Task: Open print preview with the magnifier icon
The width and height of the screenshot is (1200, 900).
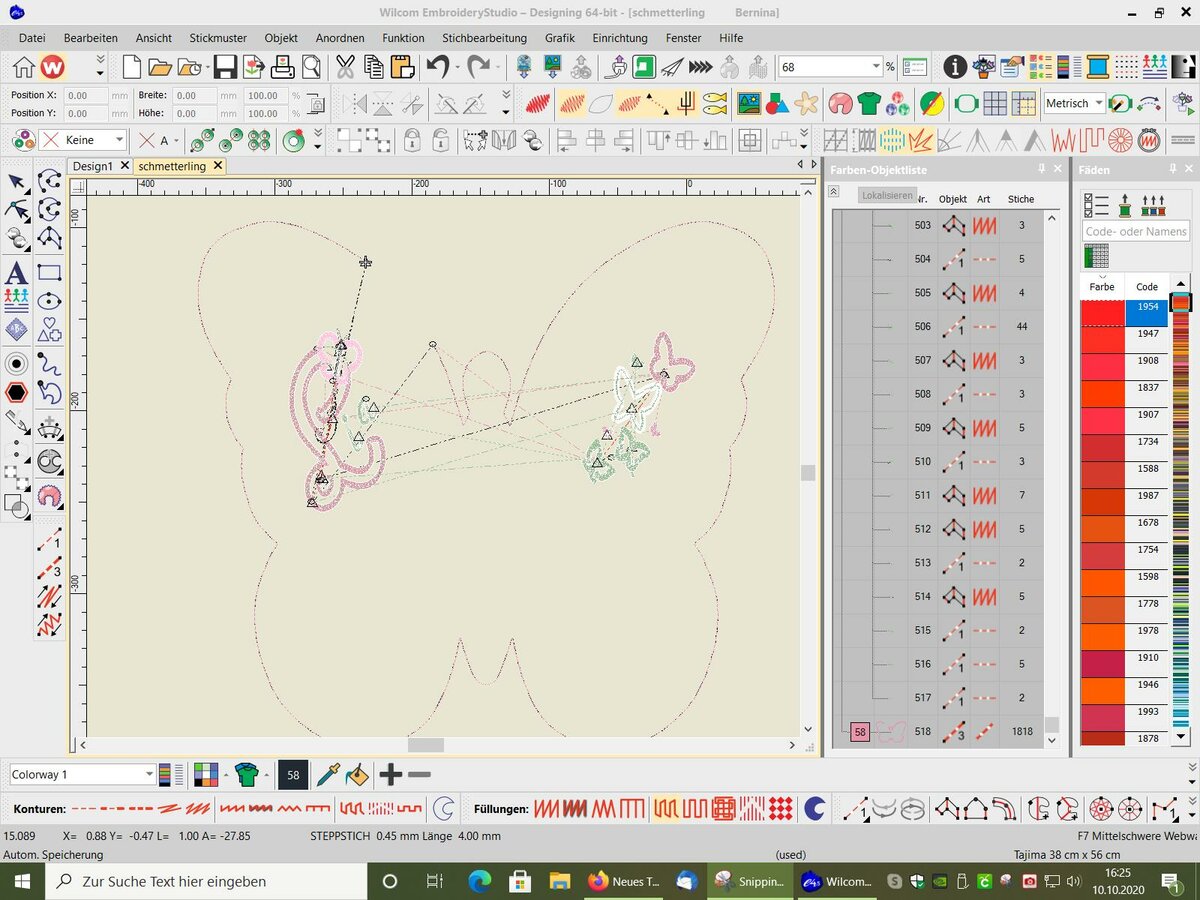Action: point(311,68)
